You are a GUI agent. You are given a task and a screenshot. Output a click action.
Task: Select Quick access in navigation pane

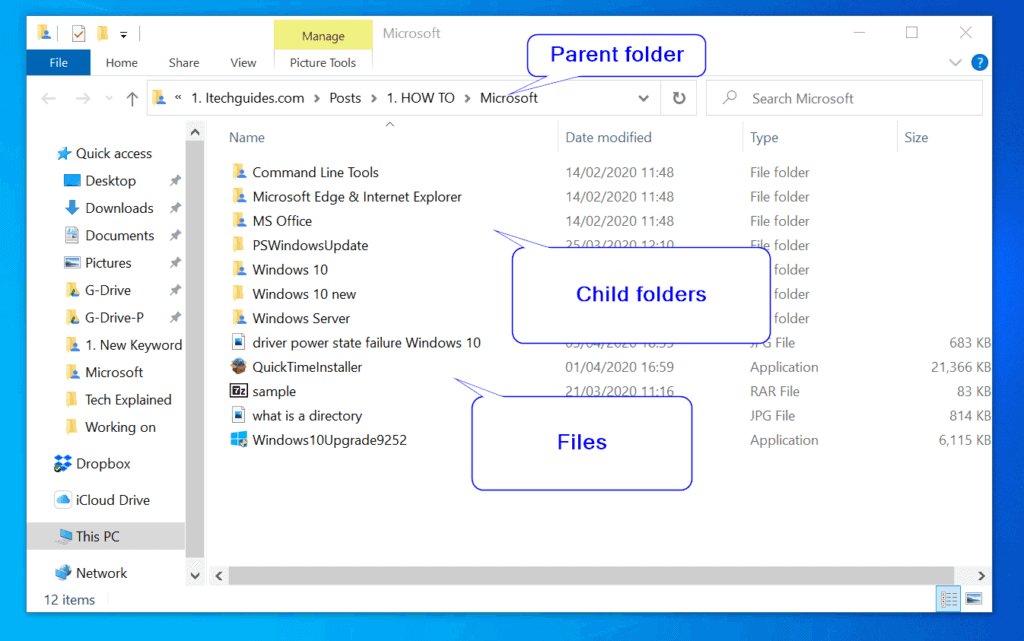pyautogui.click(x=105, y=153)
